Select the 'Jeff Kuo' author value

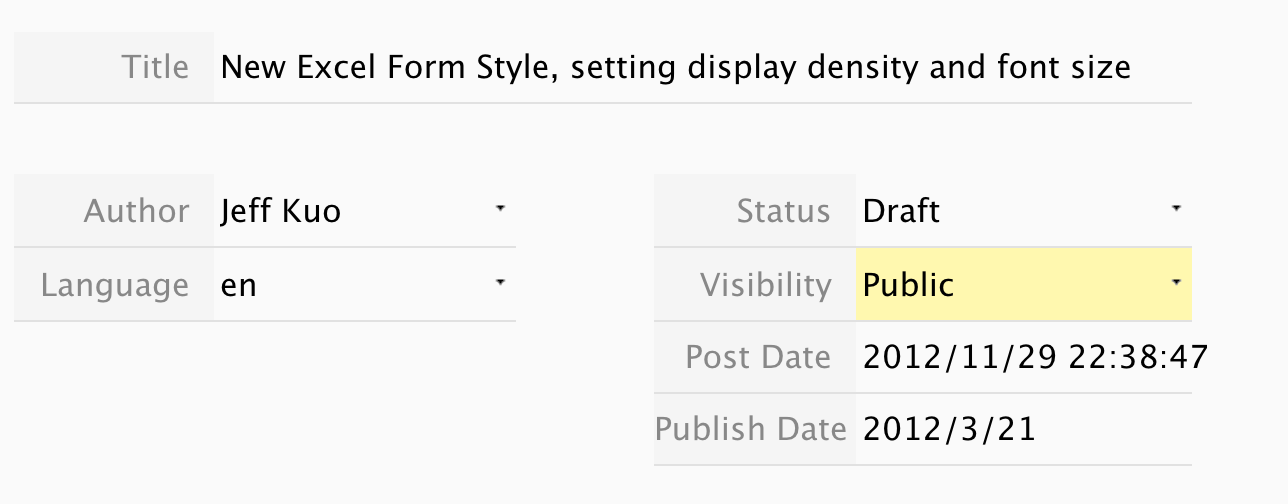[281, 211]
